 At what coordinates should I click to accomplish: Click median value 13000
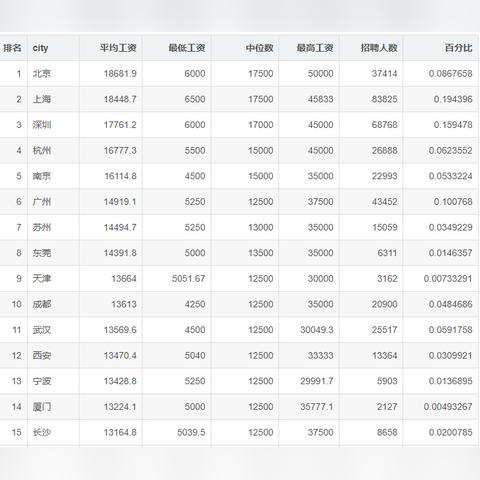tap(261, 227)
